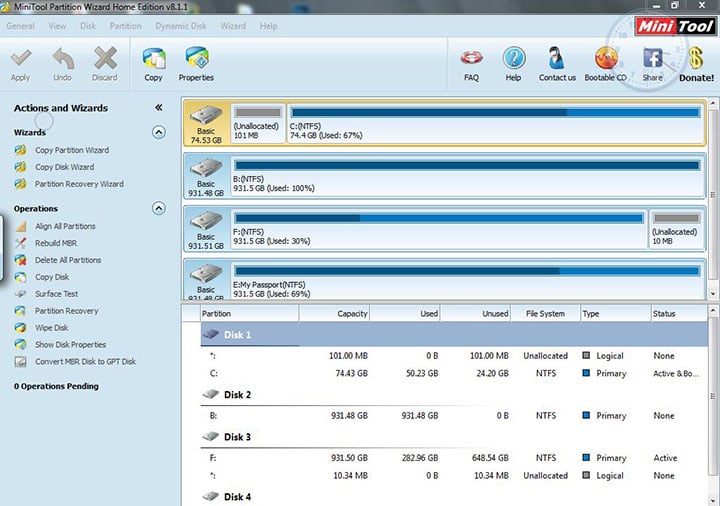Open the Help menu
This screenshot has width=720, height=506.
click(x=269, y=26)
